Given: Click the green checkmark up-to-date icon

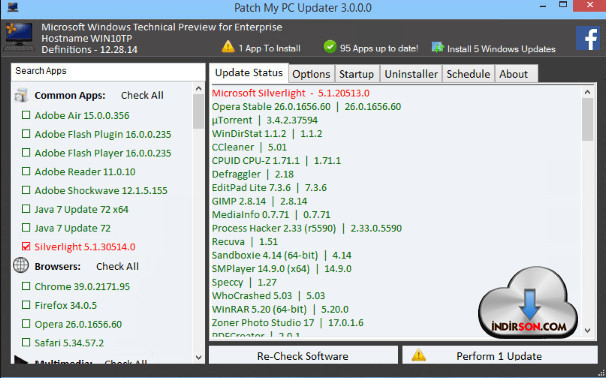Looking at the screenshot, I should click(330, 47).
